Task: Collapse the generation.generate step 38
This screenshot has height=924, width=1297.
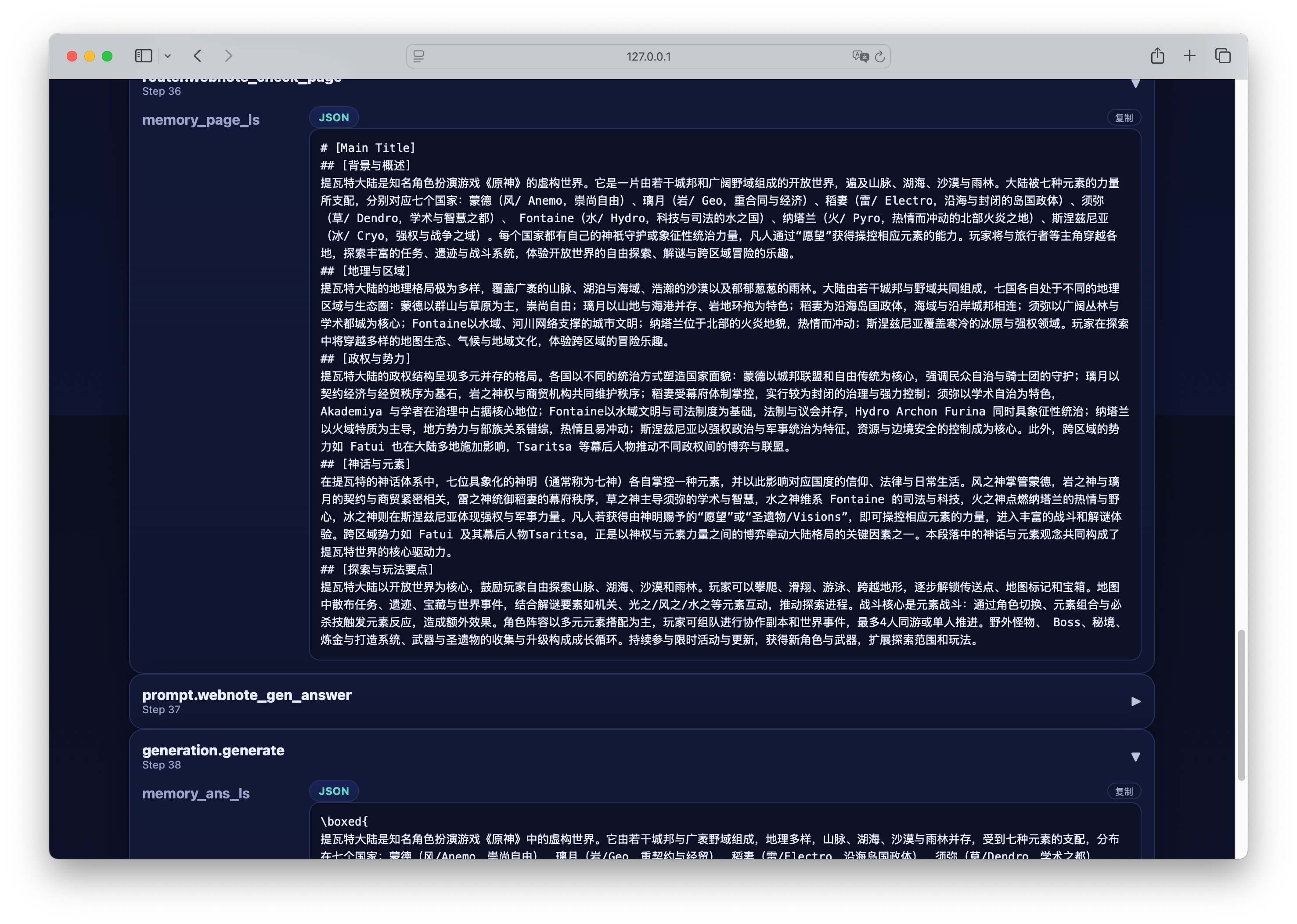Action: (1135, 757)
